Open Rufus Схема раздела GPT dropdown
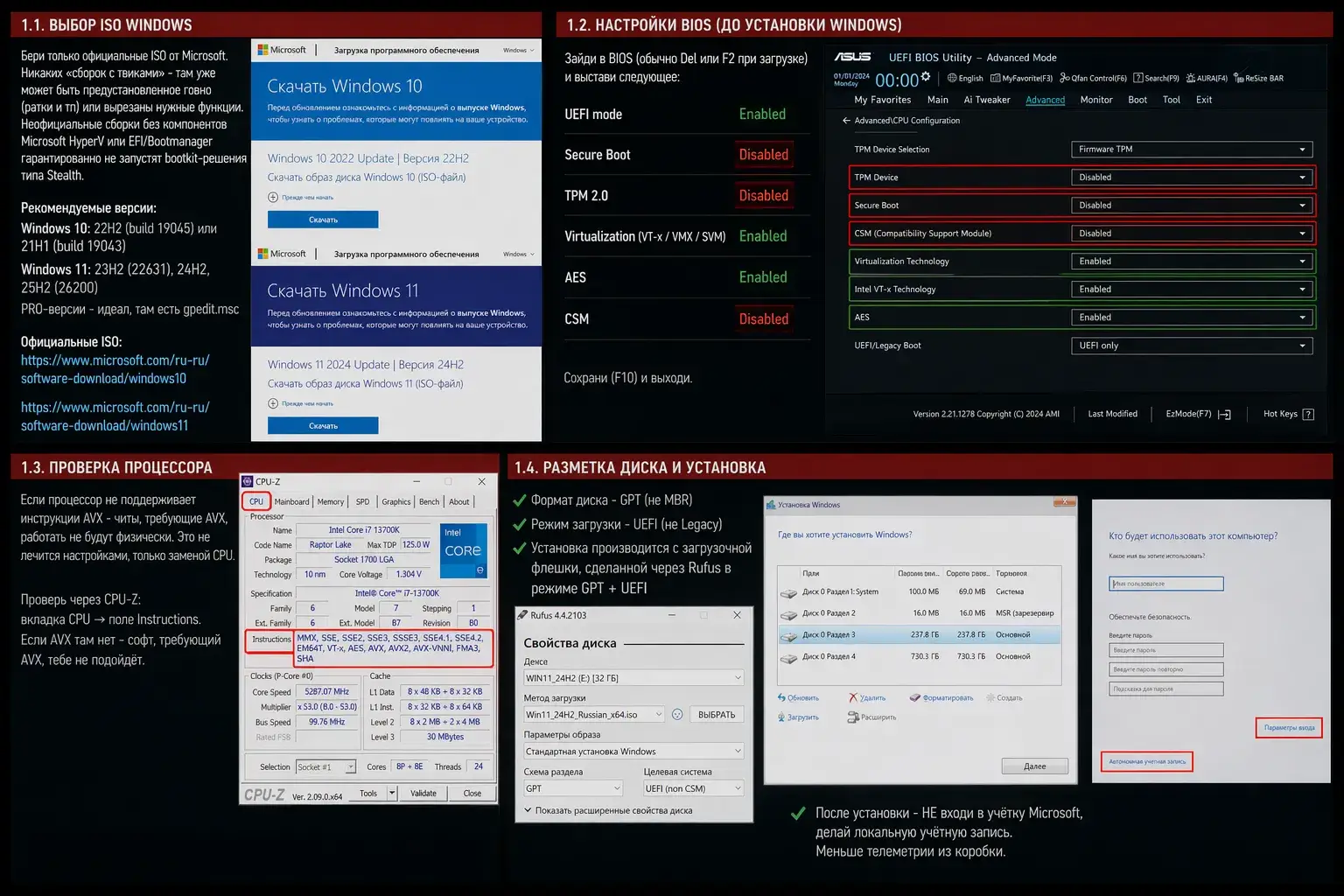The width and height of the screenshot is (1344, 896). coord(573,788)
